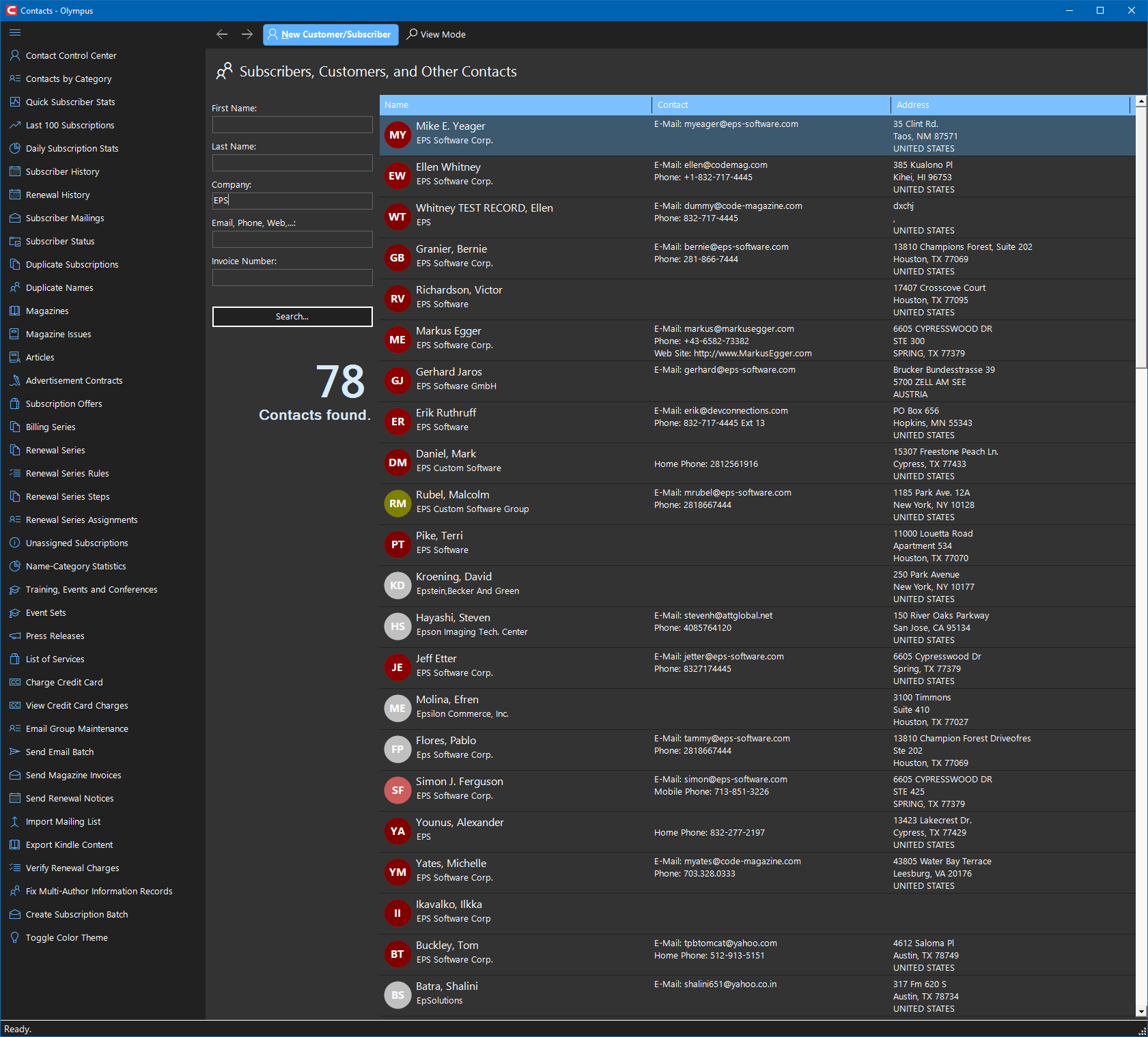1148x1037 pixels.
Task: Toggle the hamburger menu icon
Action: click(x=15, y=32)
